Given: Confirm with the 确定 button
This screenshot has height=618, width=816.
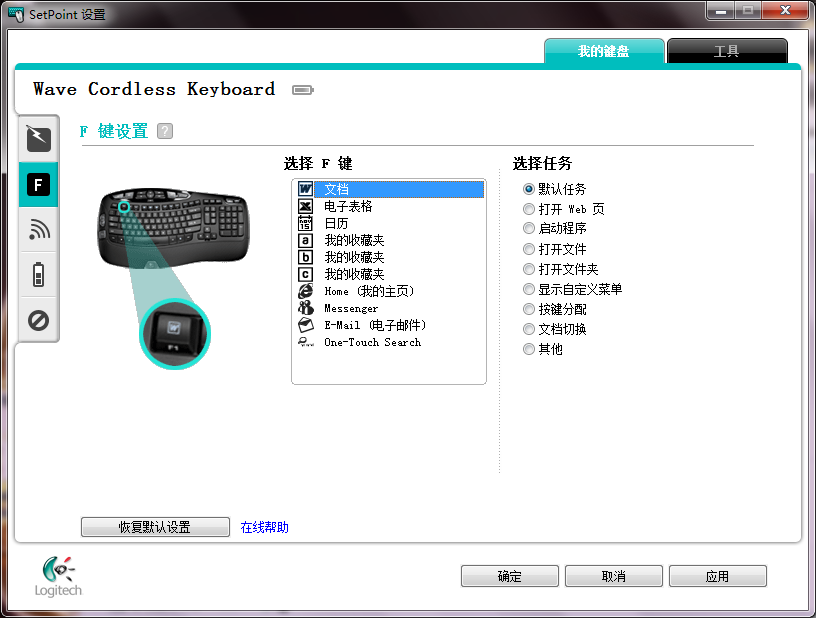Looking at the screenshot, I should pyautogui.click(x=509, y=576).
